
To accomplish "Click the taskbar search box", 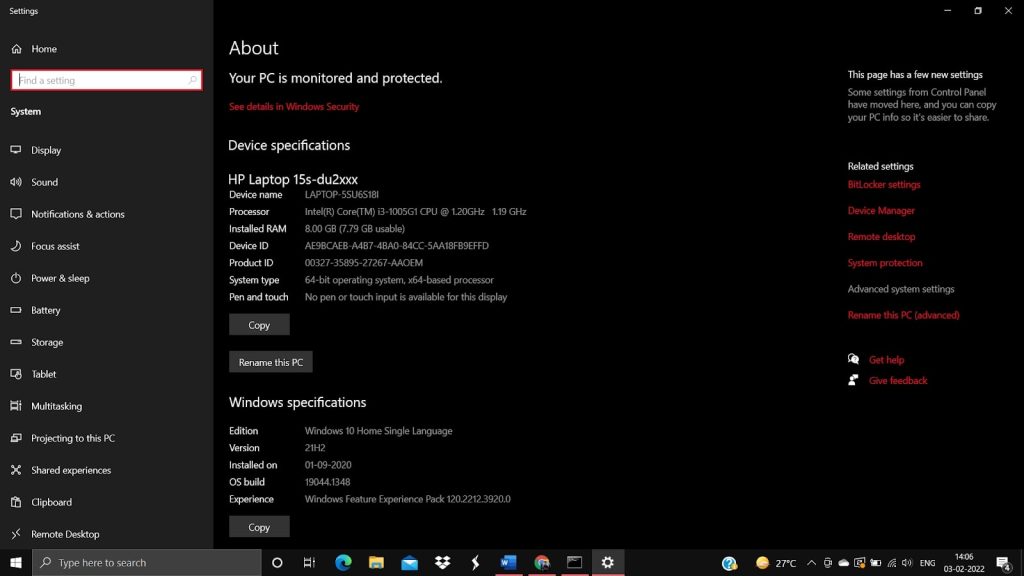I will point(147,562).
